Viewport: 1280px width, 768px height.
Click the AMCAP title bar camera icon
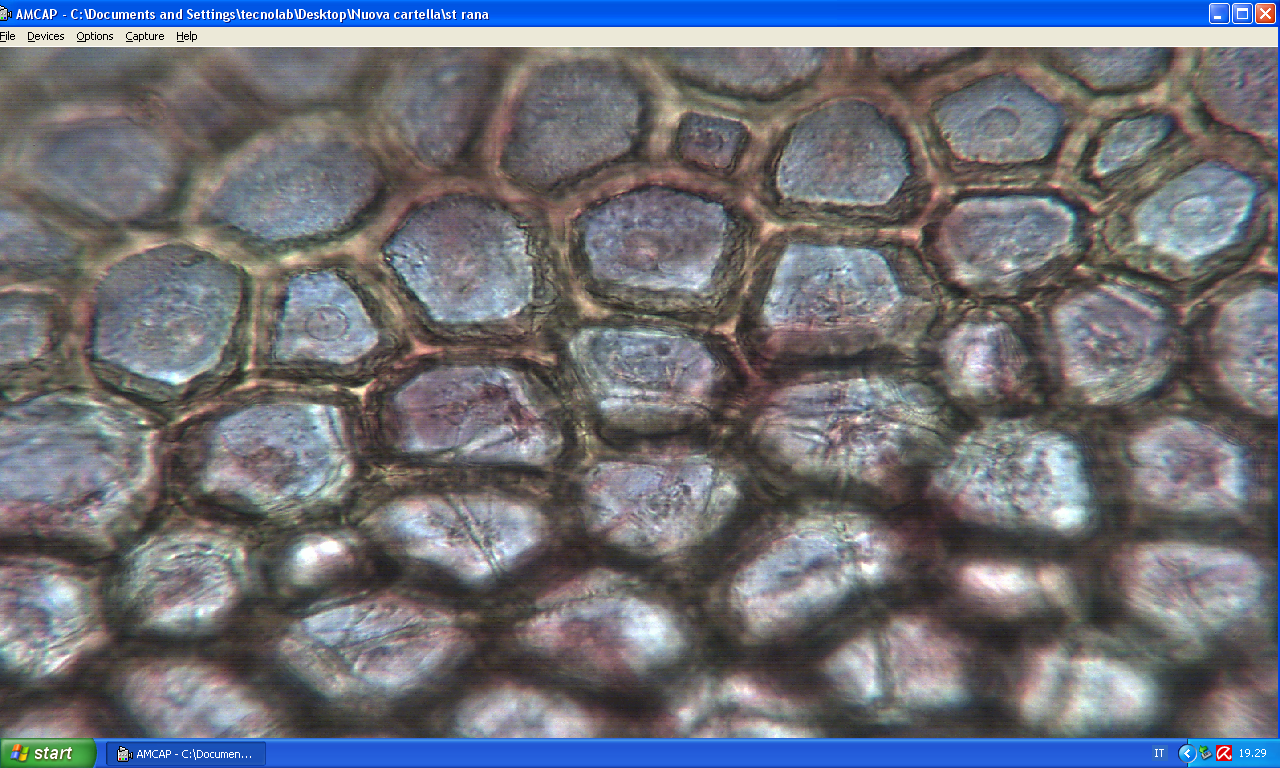point(5,14)
